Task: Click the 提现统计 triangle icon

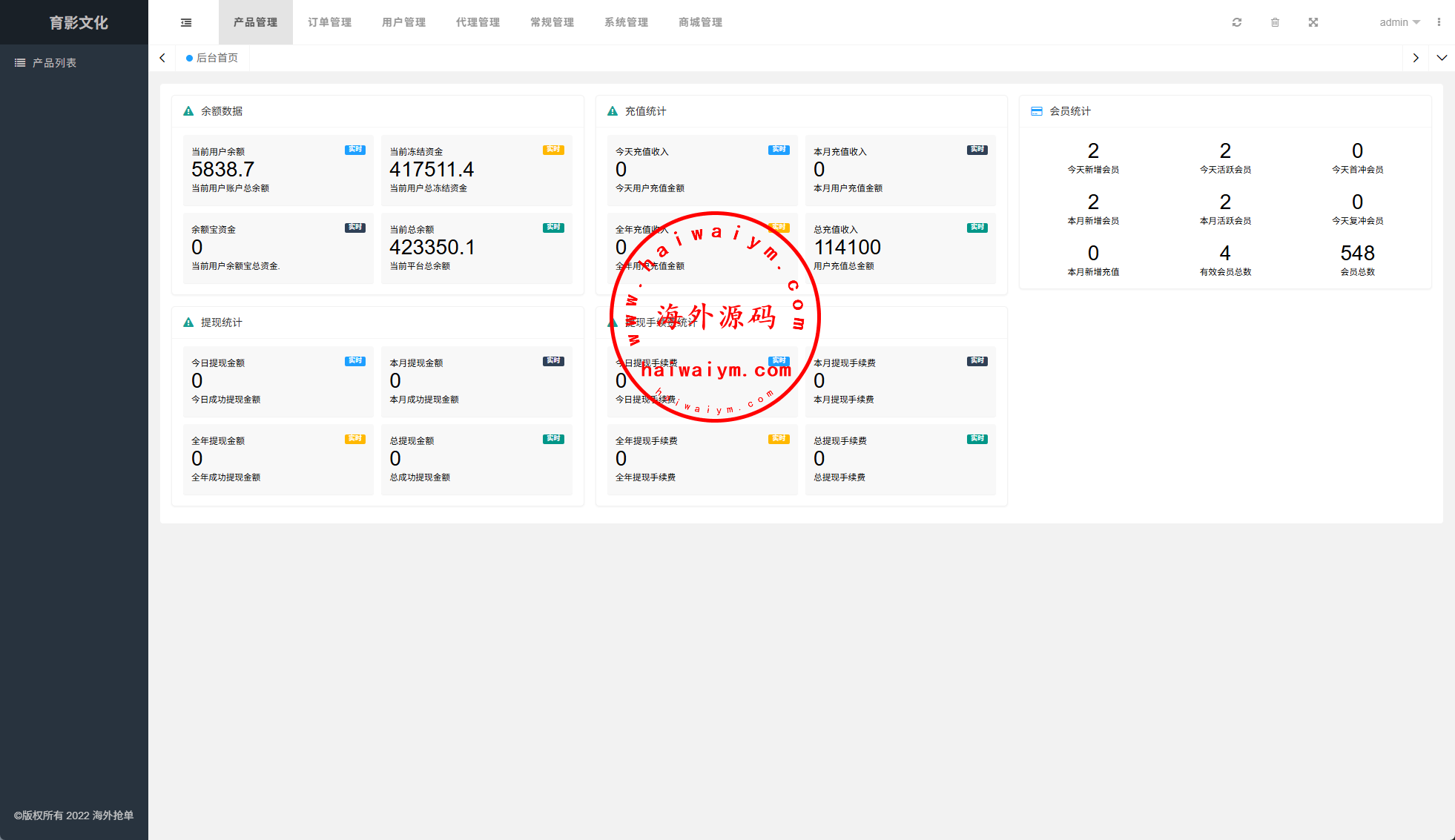Action: click(x=188, y=323)
